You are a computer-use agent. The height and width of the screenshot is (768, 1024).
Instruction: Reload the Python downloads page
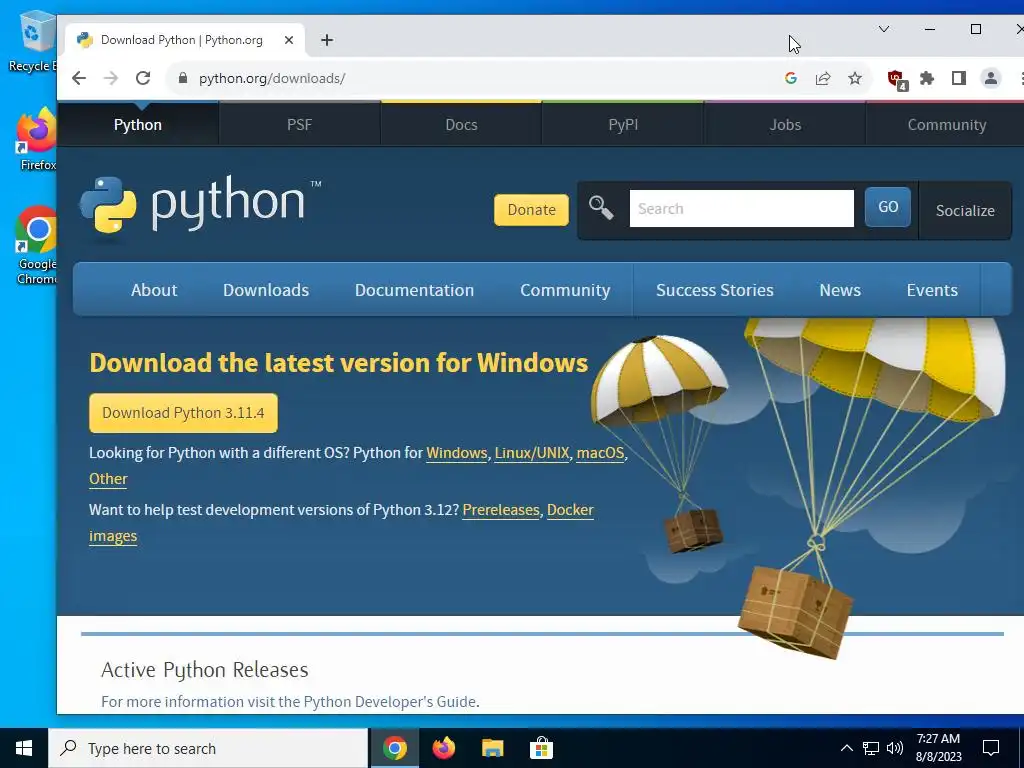[x=143, y=78]
